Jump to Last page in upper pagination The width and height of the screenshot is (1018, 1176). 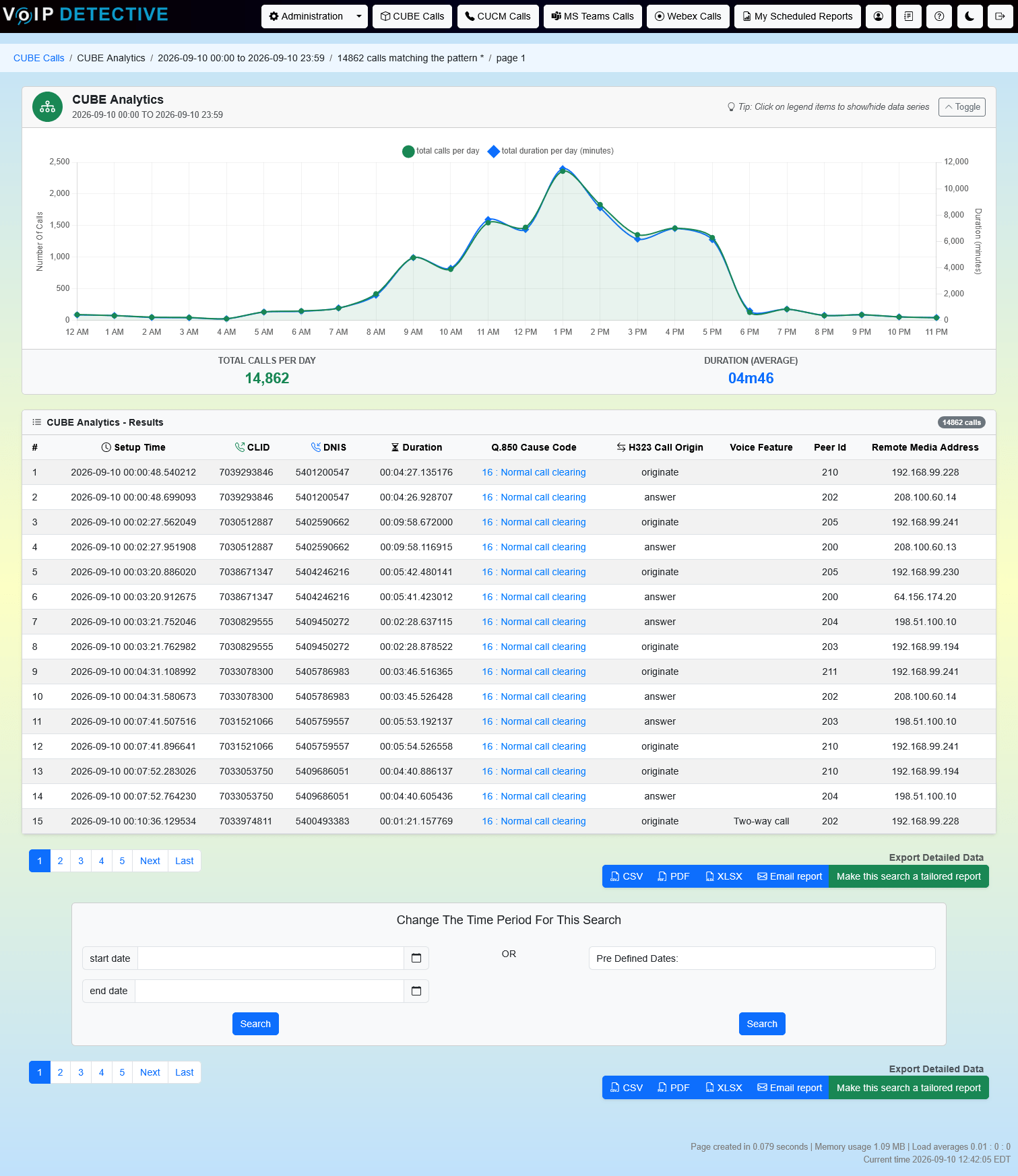click(185, 861)
